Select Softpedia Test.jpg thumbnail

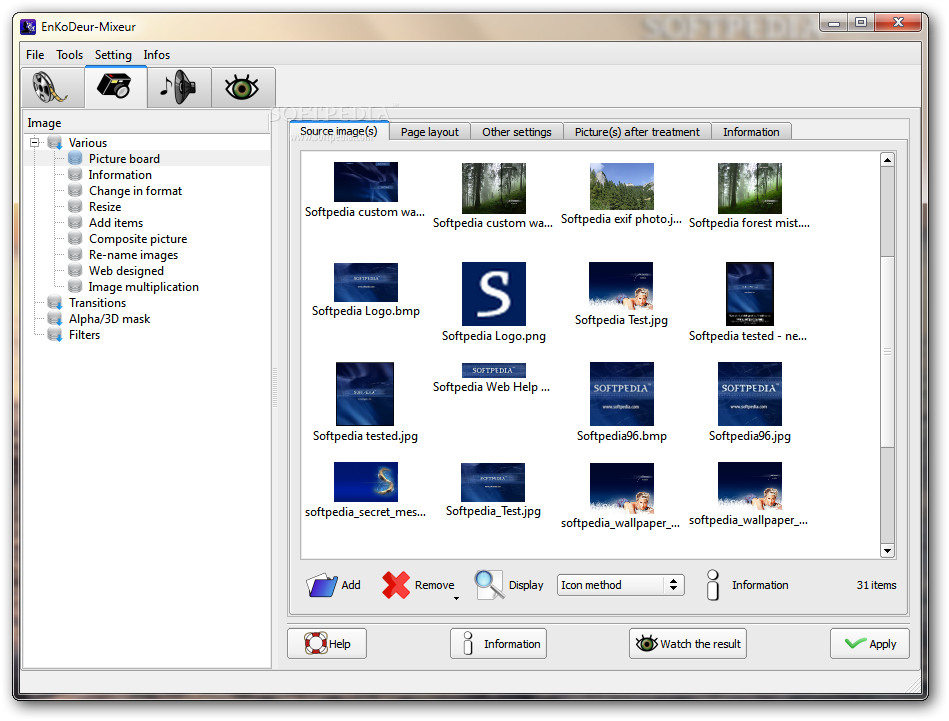pos(621,286)
